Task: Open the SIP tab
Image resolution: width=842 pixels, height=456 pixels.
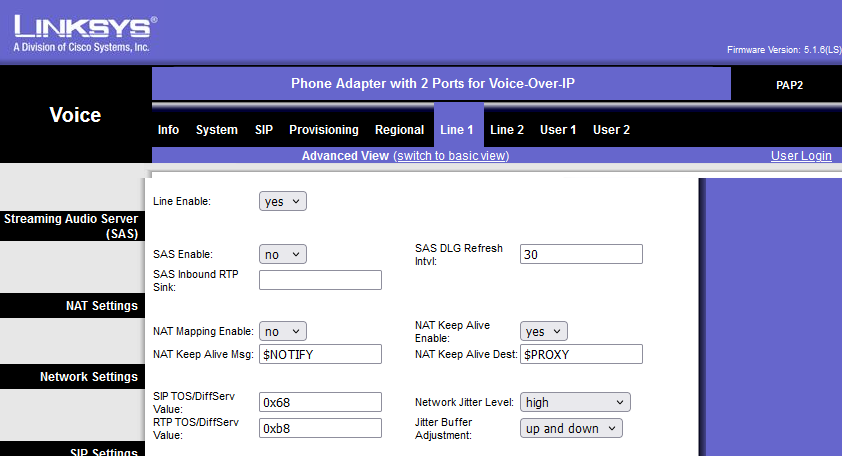Action: pos(263,130)
